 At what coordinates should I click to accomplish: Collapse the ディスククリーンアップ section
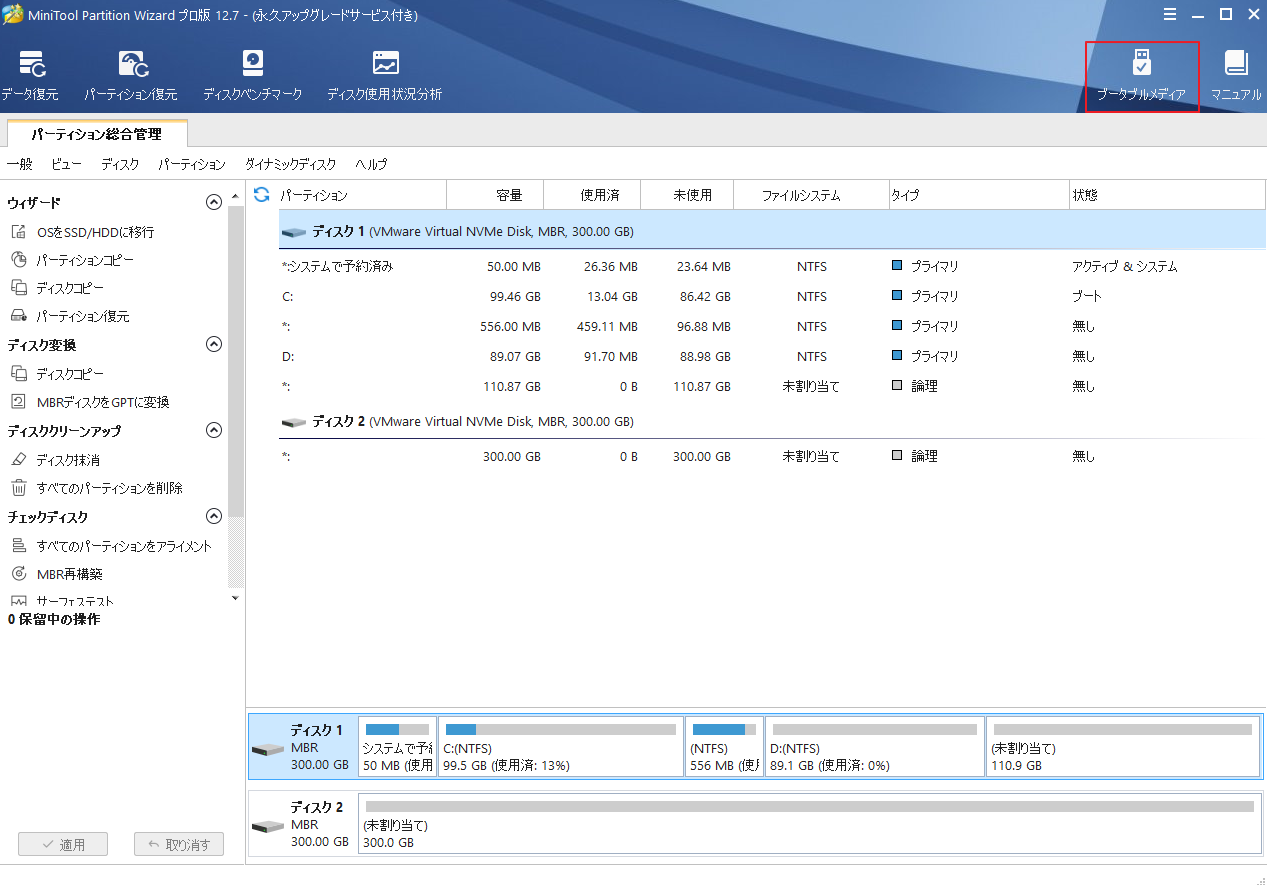[213, 430]
